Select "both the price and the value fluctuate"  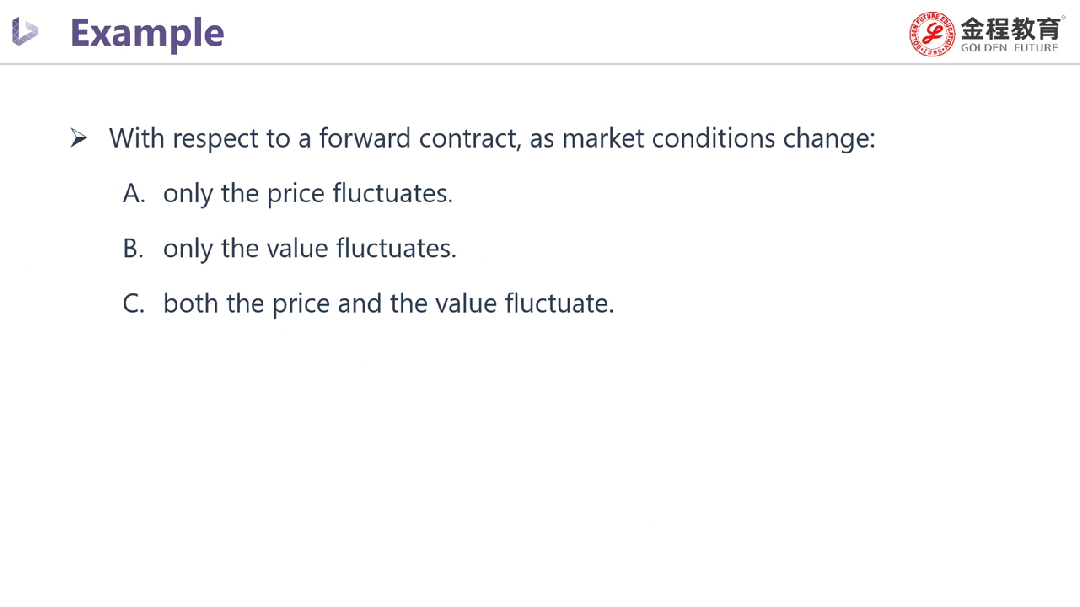pos(388,303)
